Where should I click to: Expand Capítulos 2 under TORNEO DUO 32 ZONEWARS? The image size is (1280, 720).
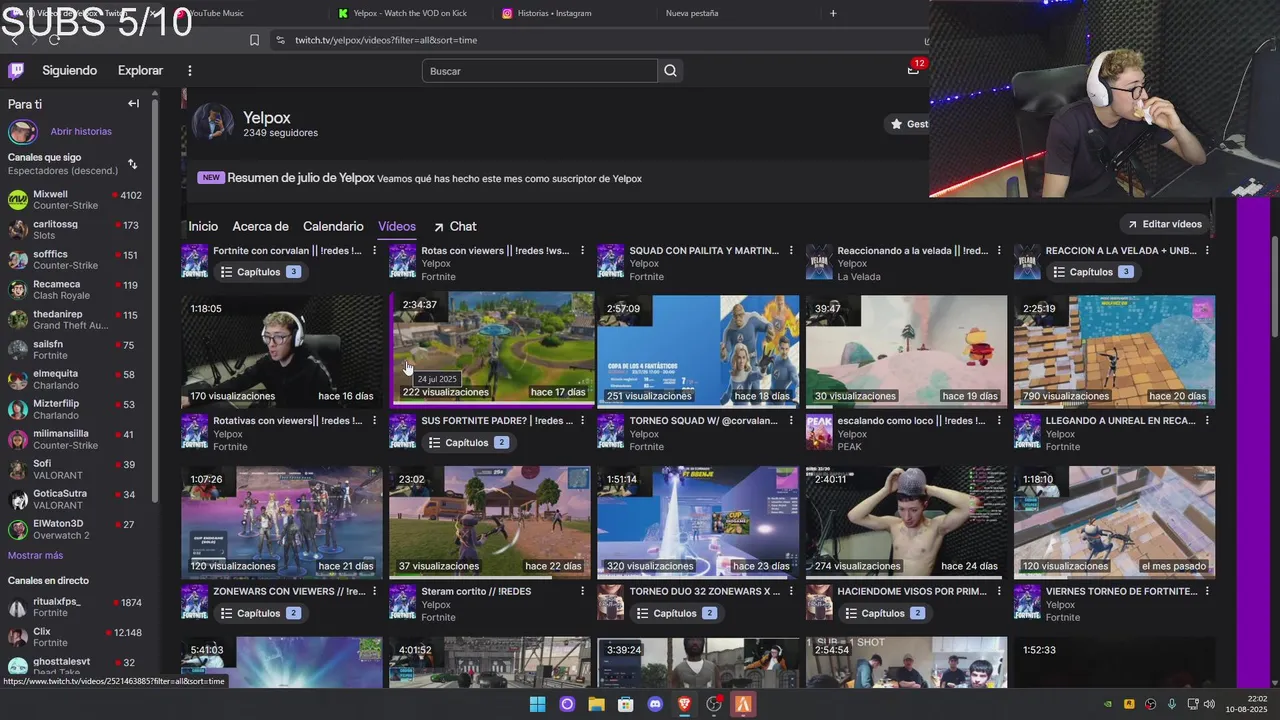point(676,613)
